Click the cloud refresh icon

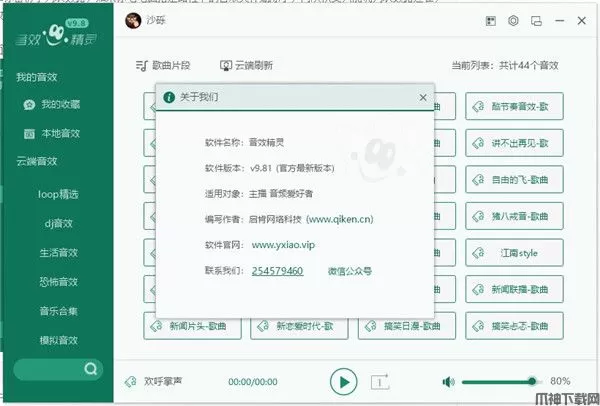[x=226, y=66]
